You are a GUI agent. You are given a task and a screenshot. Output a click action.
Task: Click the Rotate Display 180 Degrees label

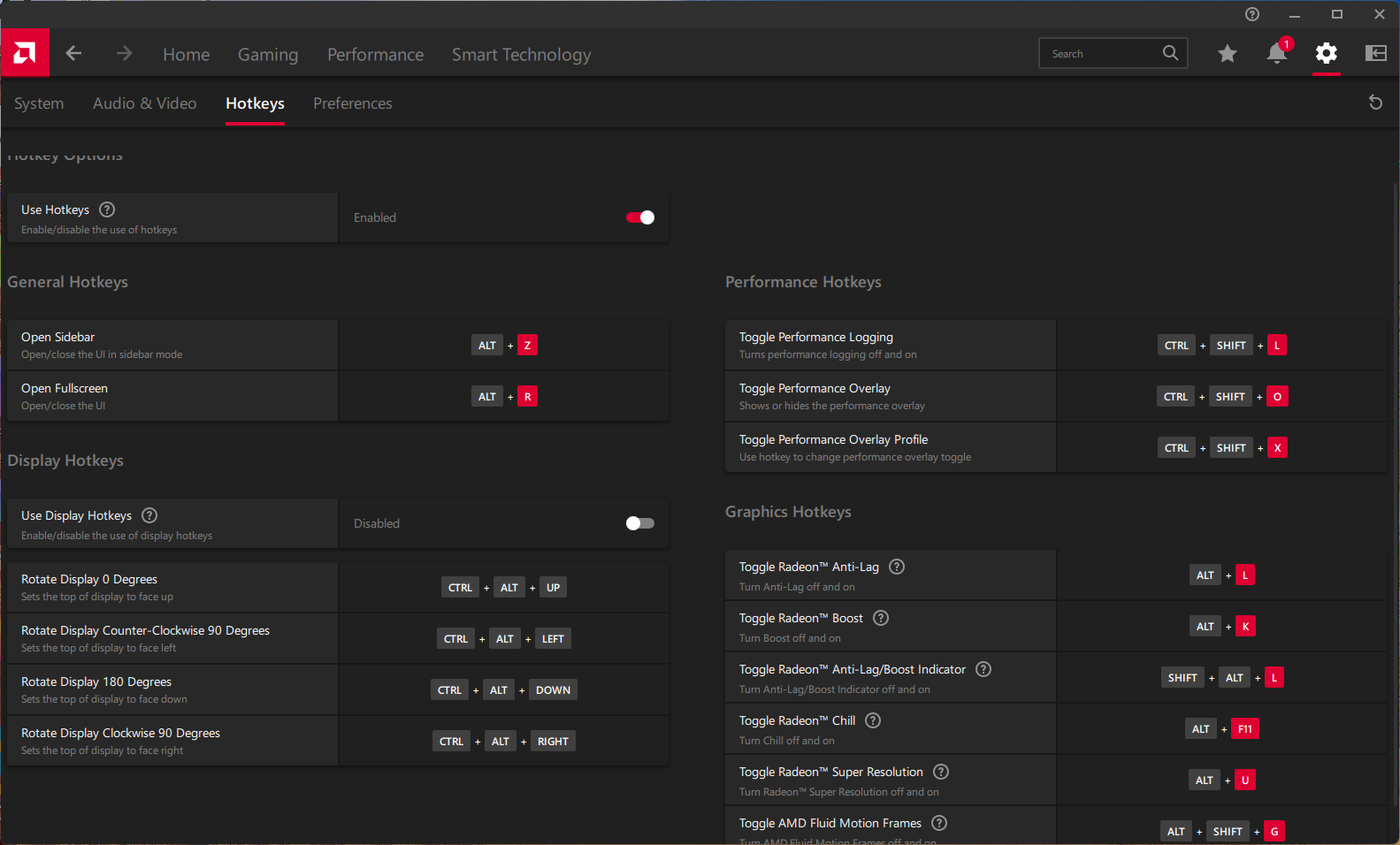tap(96, 681)
